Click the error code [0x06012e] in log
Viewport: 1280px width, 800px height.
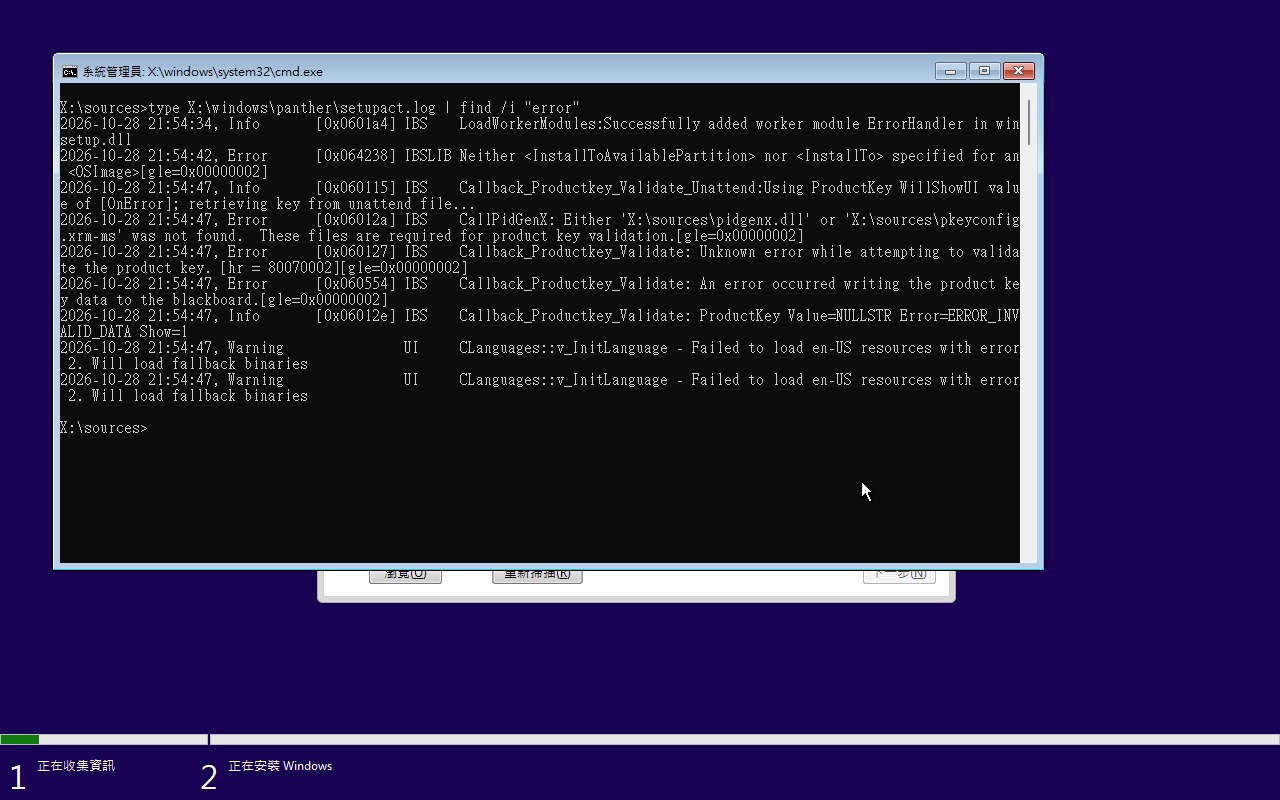tap(356, 316)
